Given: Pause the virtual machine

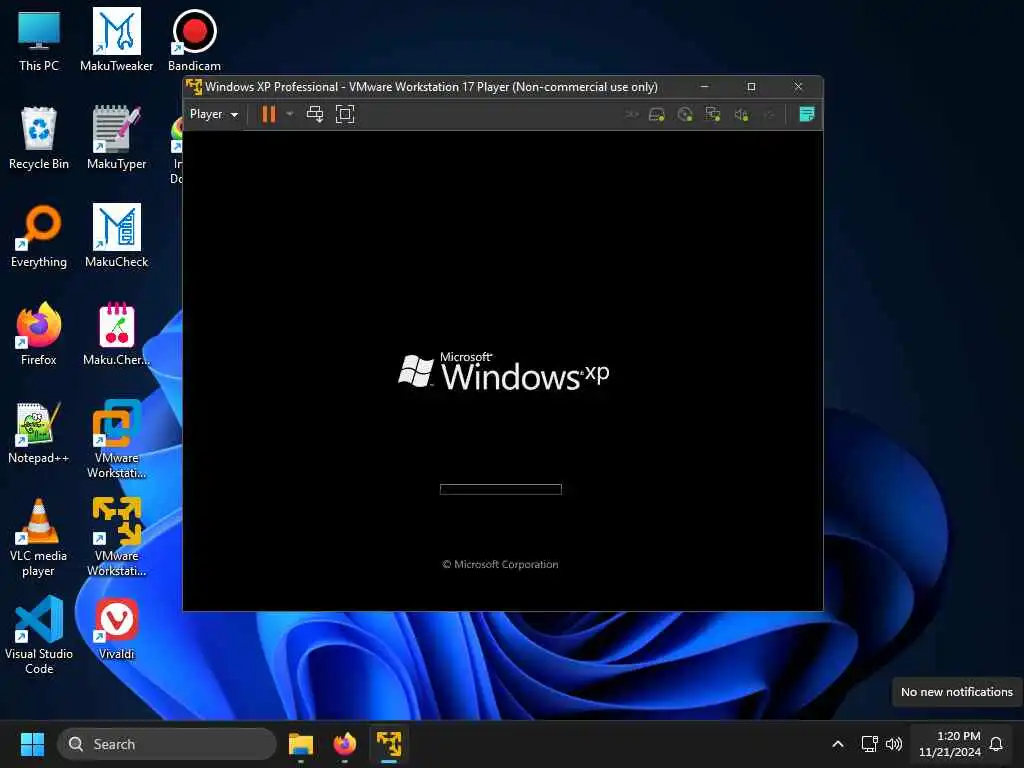Looking at the screenshot, I should pos(268,114).
